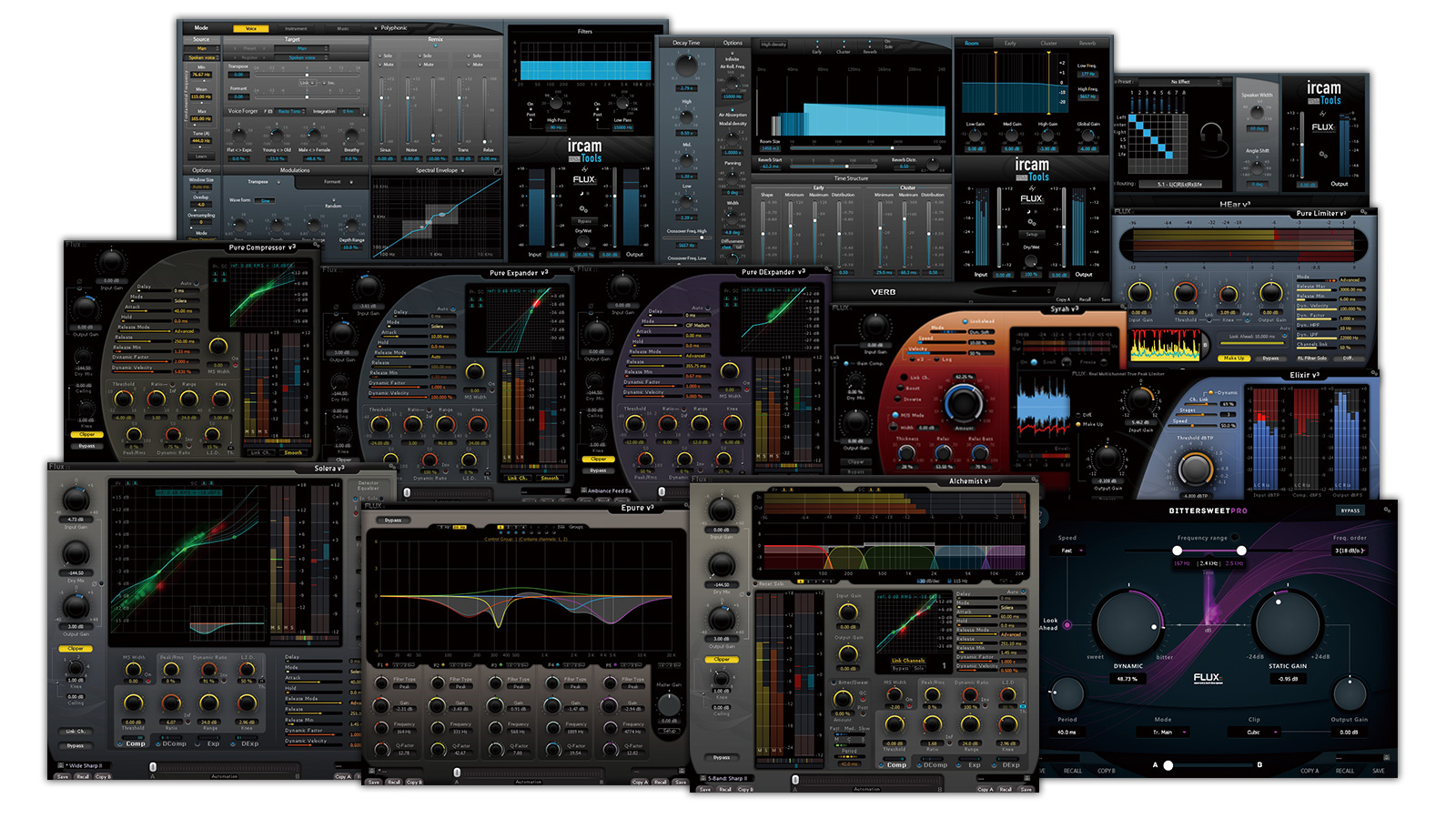This screenshot has height=819, width=1456.
Task: Select the Instrument mode tab in Trax
Action: point(297,28)
